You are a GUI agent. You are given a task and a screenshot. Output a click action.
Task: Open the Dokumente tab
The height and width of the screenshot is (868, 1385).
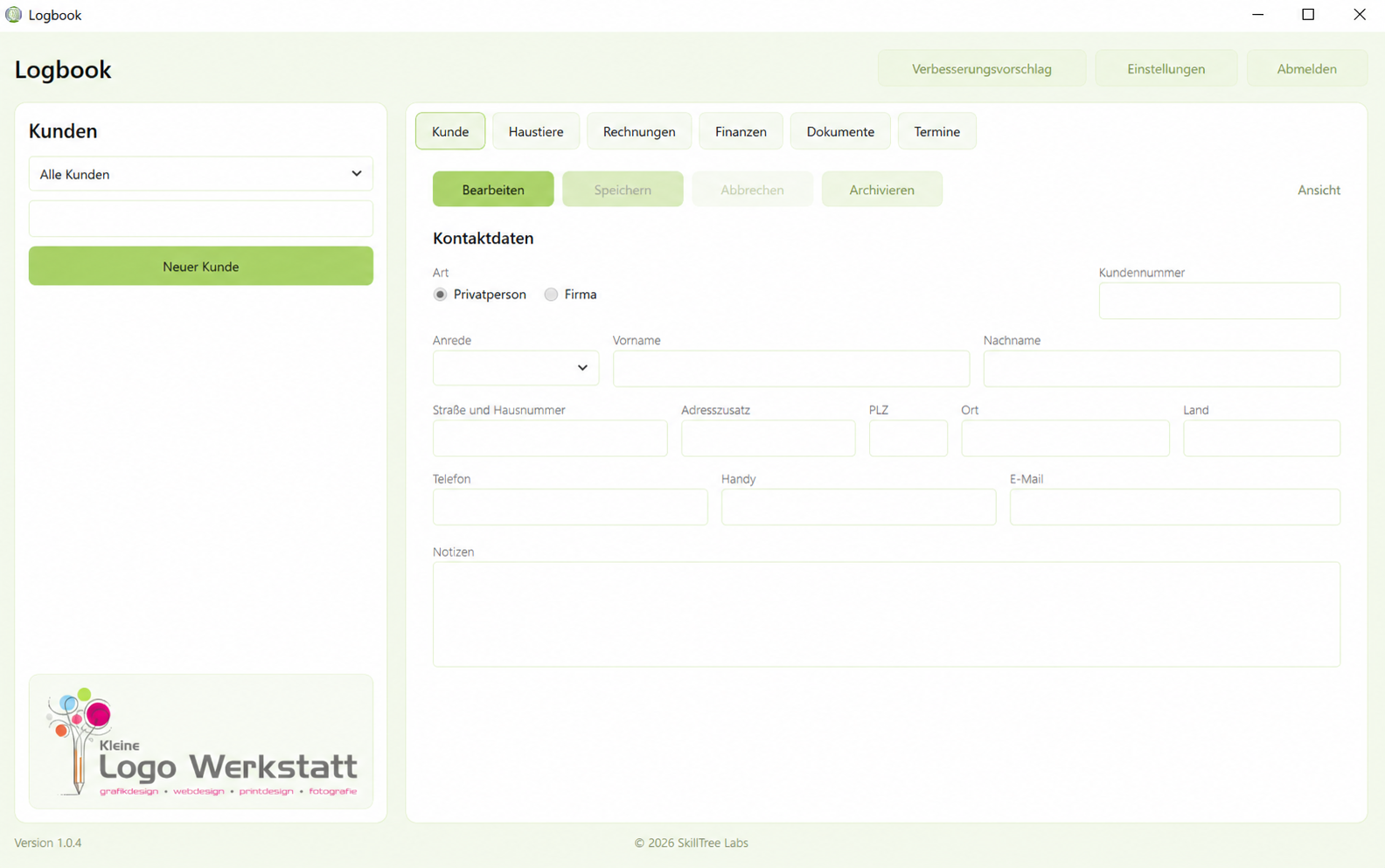tap(840, 131)
